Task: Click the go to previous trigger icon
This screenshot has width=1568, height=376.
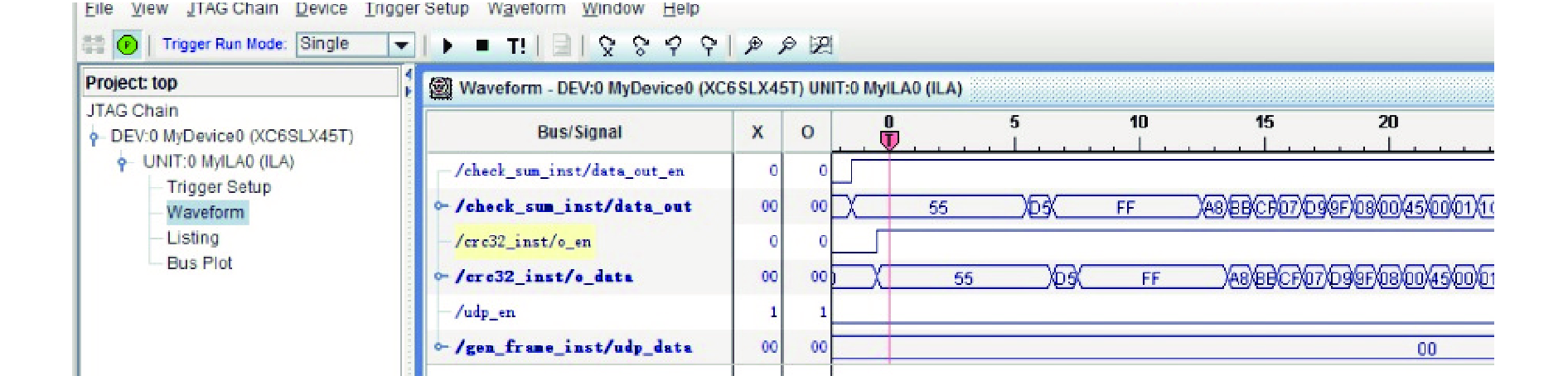Action: tap(674, 45)
